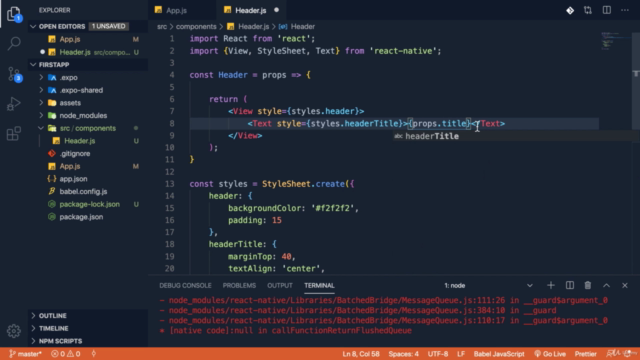
Task: Collapse the src / components folder
Action: click(88, 128)
